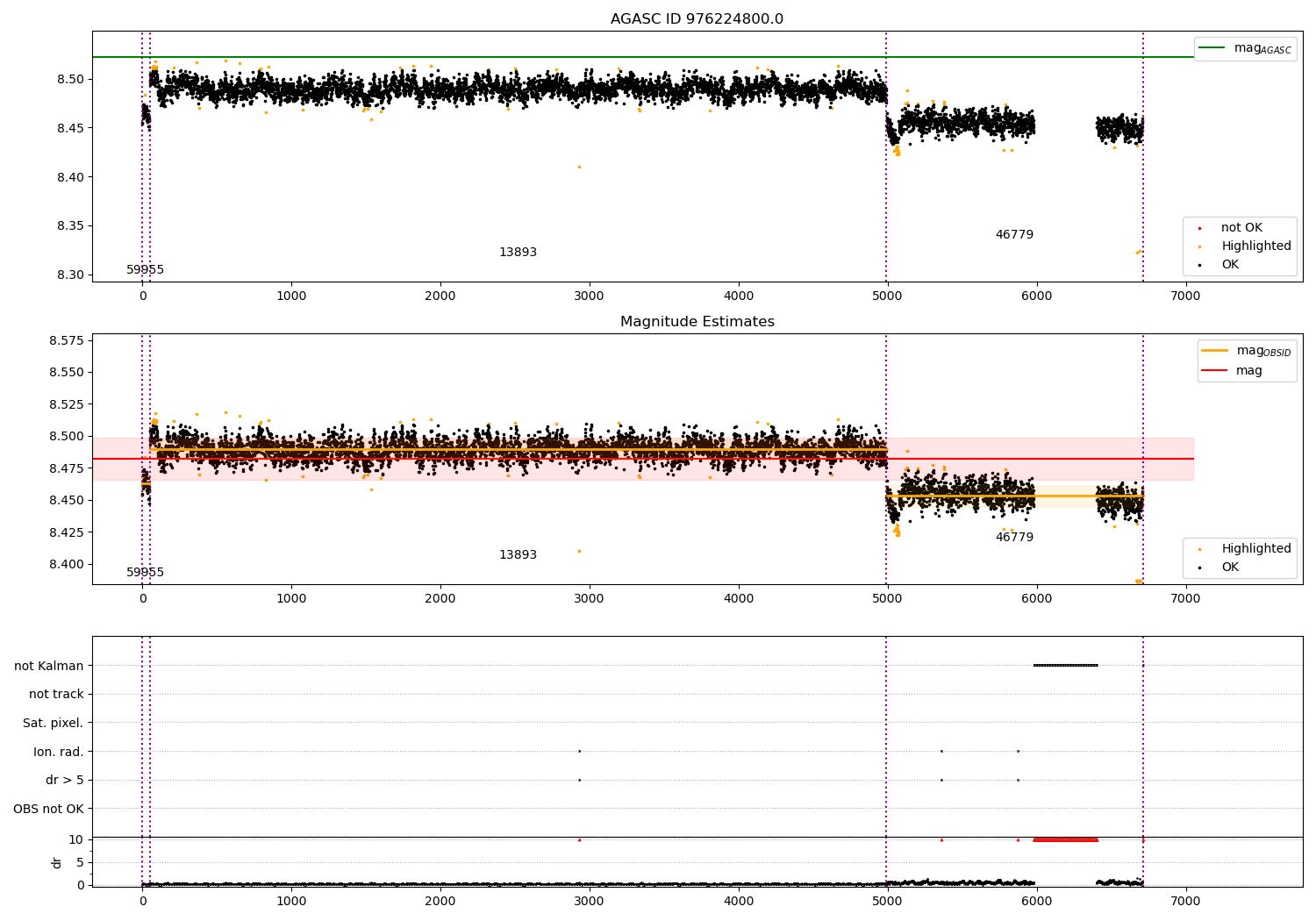Click the '59955' annotation in the Magnitude Estimates plot
The width and height of the screenshot is (1316, 921).
(146, 573)
